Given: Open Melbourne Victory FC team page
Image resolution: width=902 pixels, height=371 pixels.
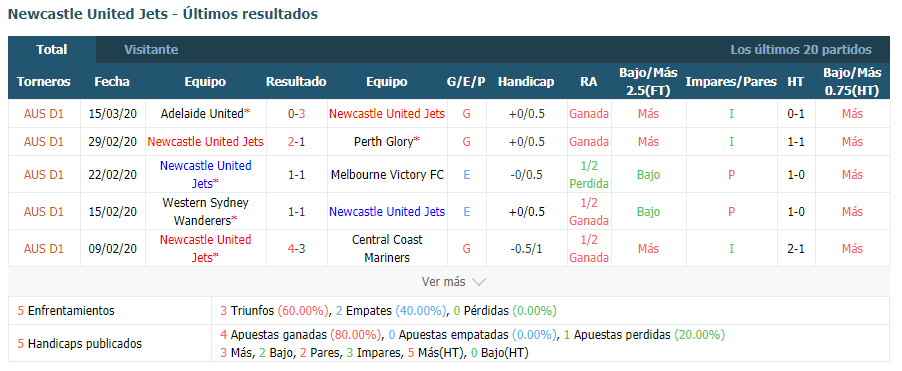Looking at the screenshot, I should point(387,175).
